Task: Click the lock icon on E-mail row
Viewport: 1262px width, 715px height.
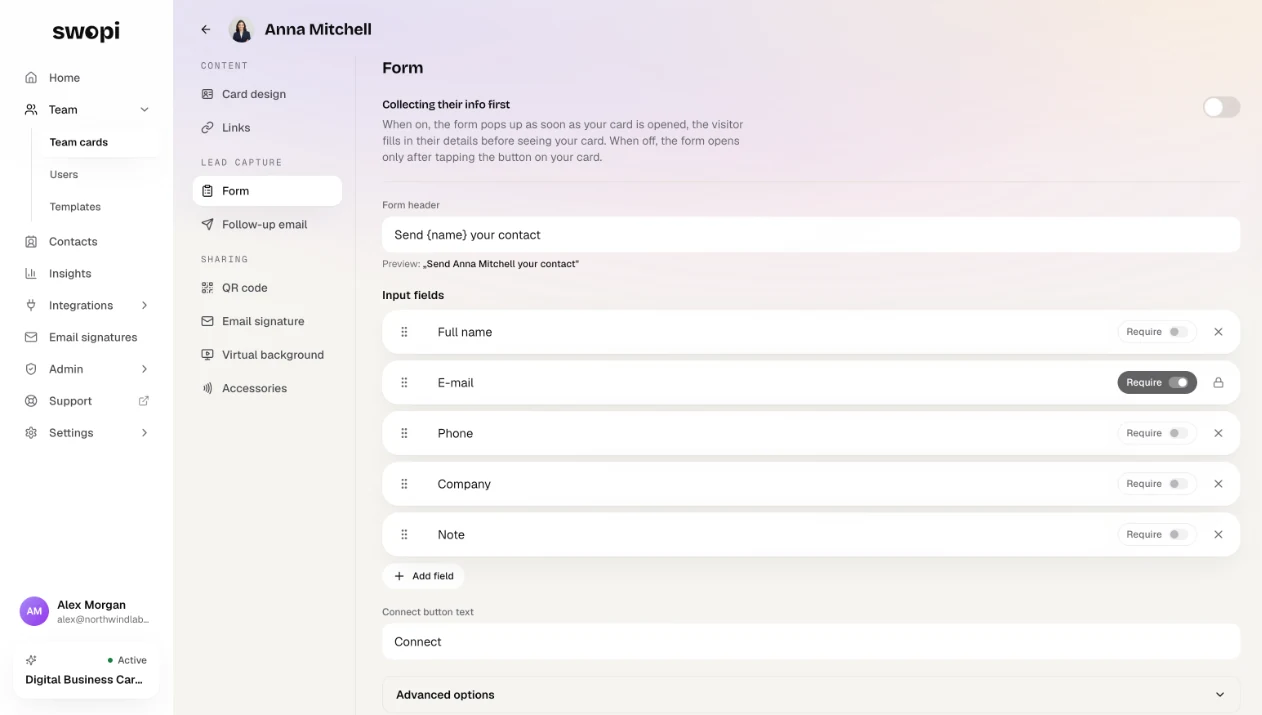Action: 1218,383
